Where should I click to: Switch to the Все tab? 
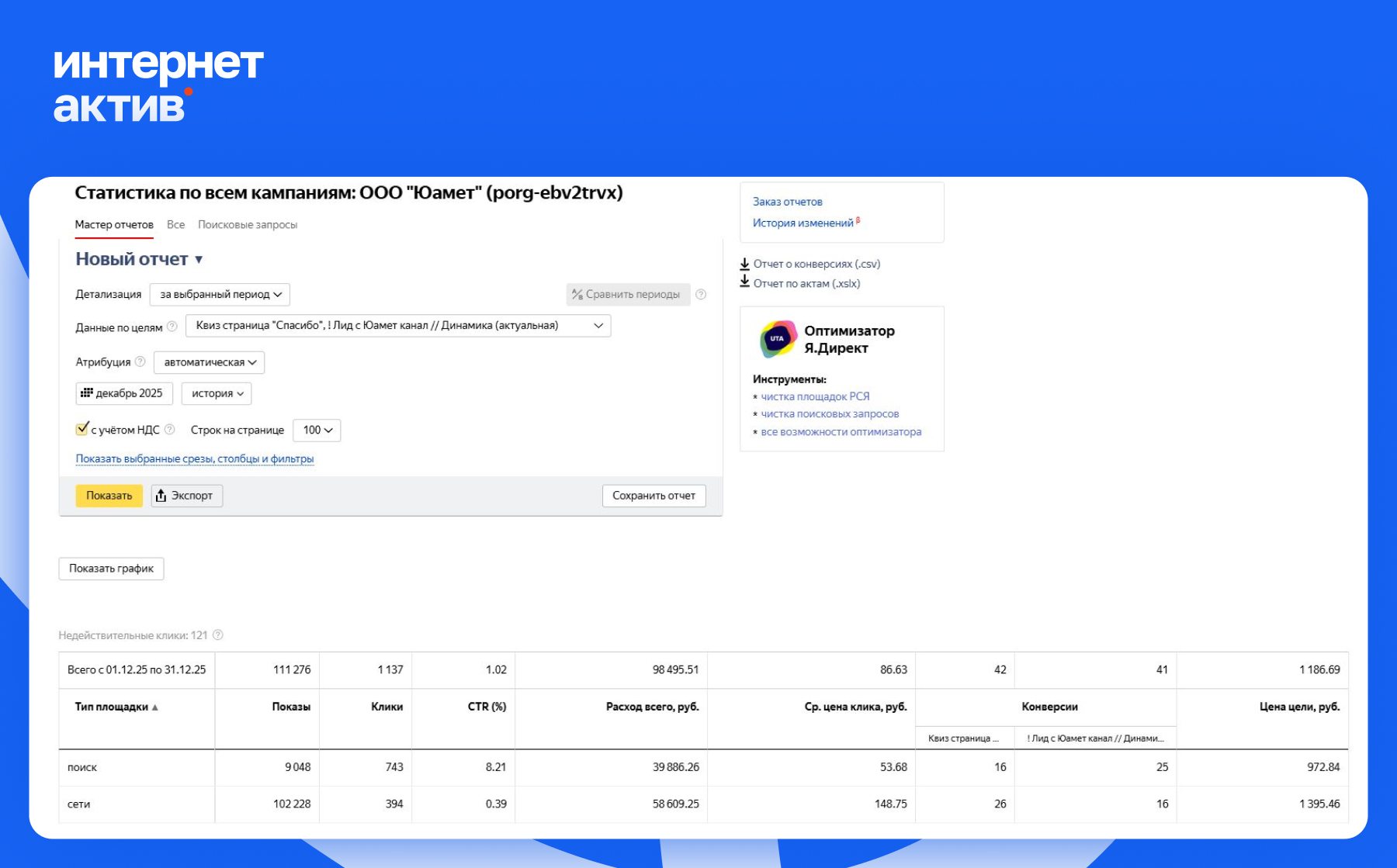click(x=176, y=225)
